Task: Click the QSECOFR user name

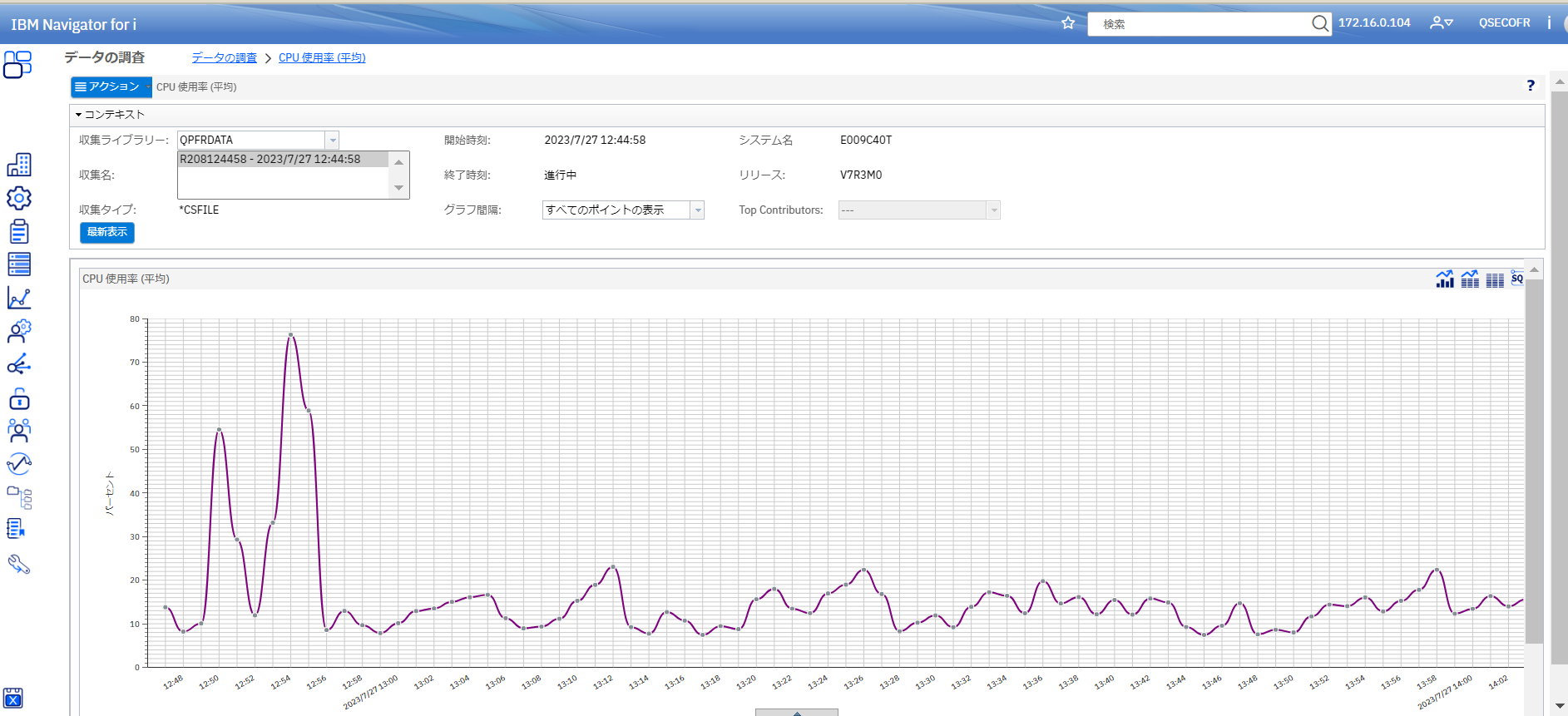Action: point(1504,22)
